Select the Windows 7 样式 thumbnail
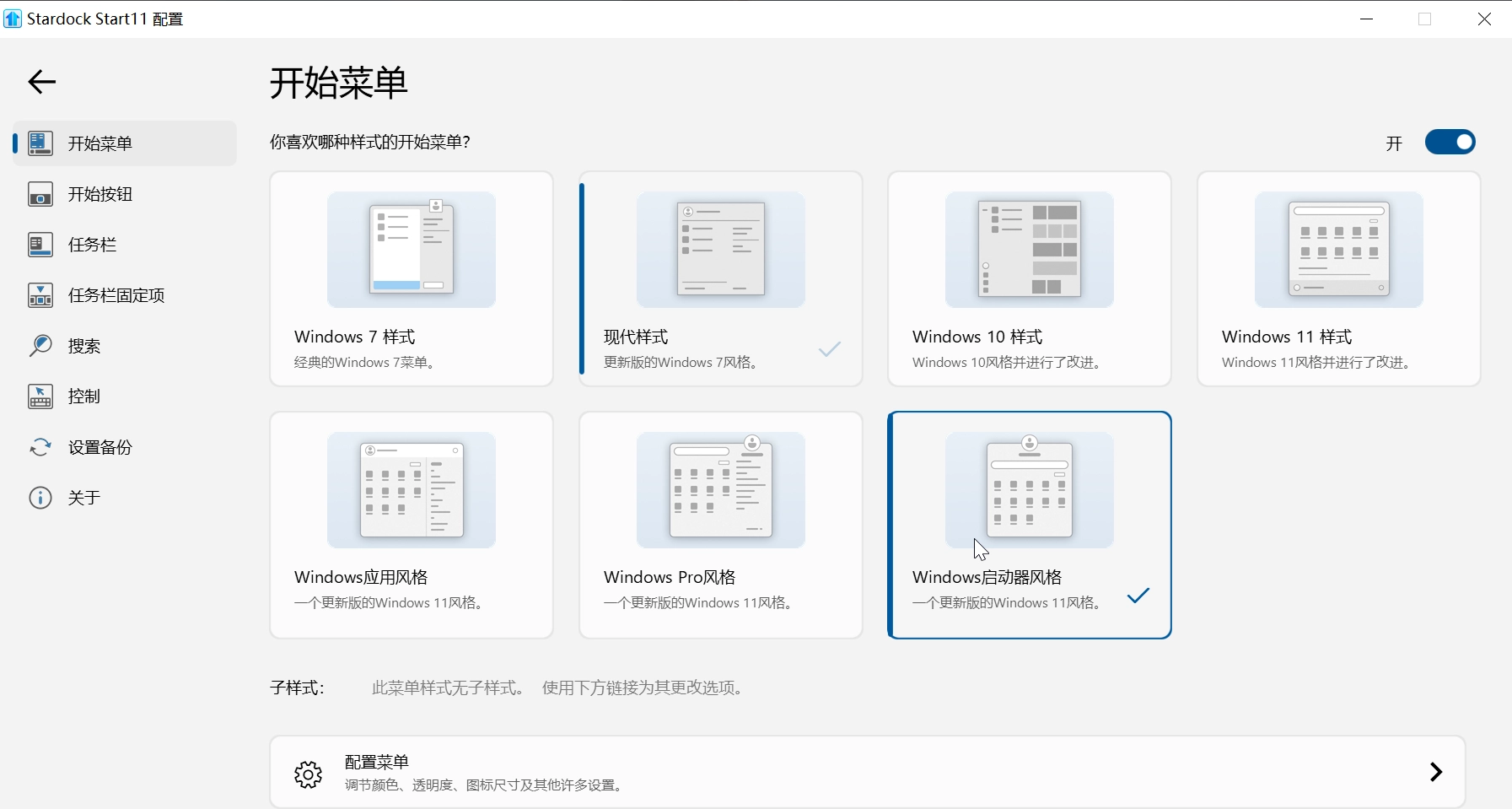This screenshot has width=1512, height=809. point(412,250)
